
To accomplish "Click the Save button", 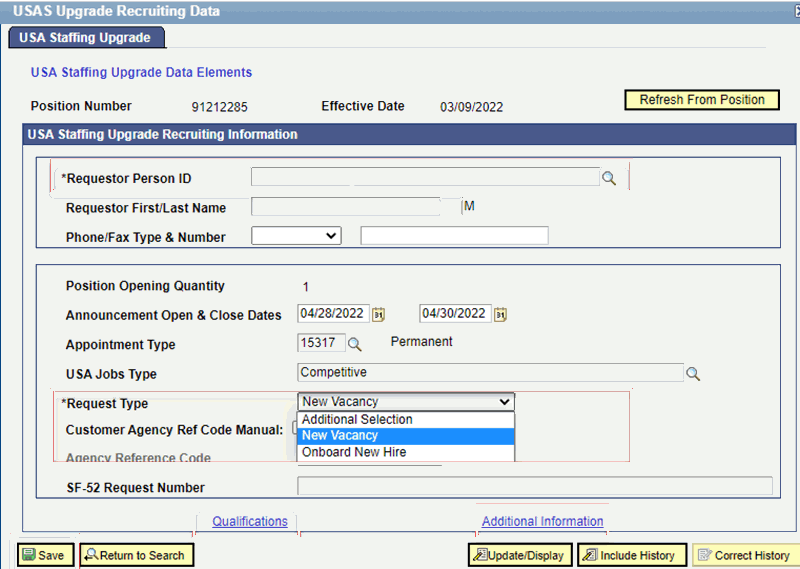I will pos(45,555).
